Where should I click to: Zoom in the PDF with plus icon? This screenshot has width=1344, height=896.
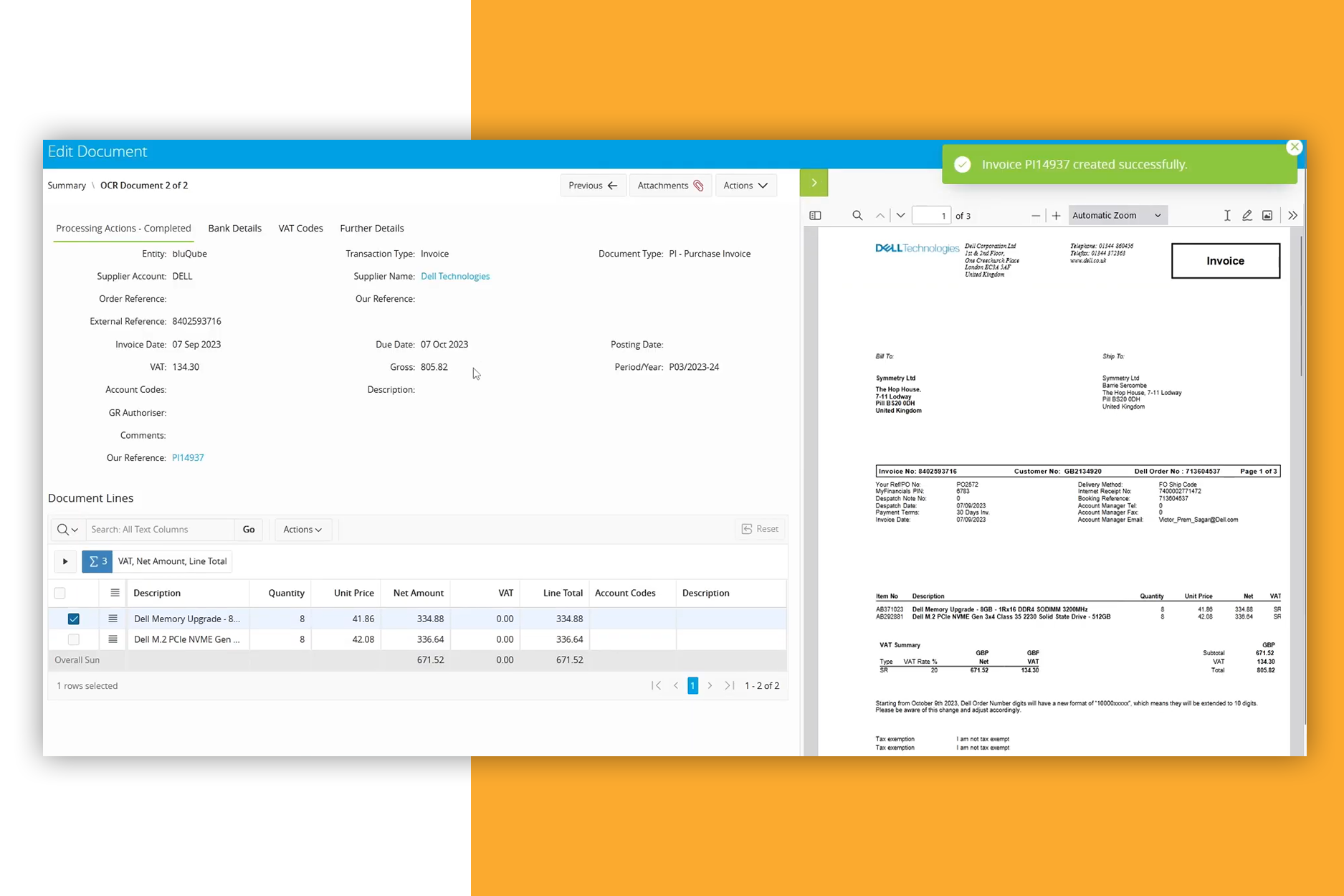coord(1056,216)
